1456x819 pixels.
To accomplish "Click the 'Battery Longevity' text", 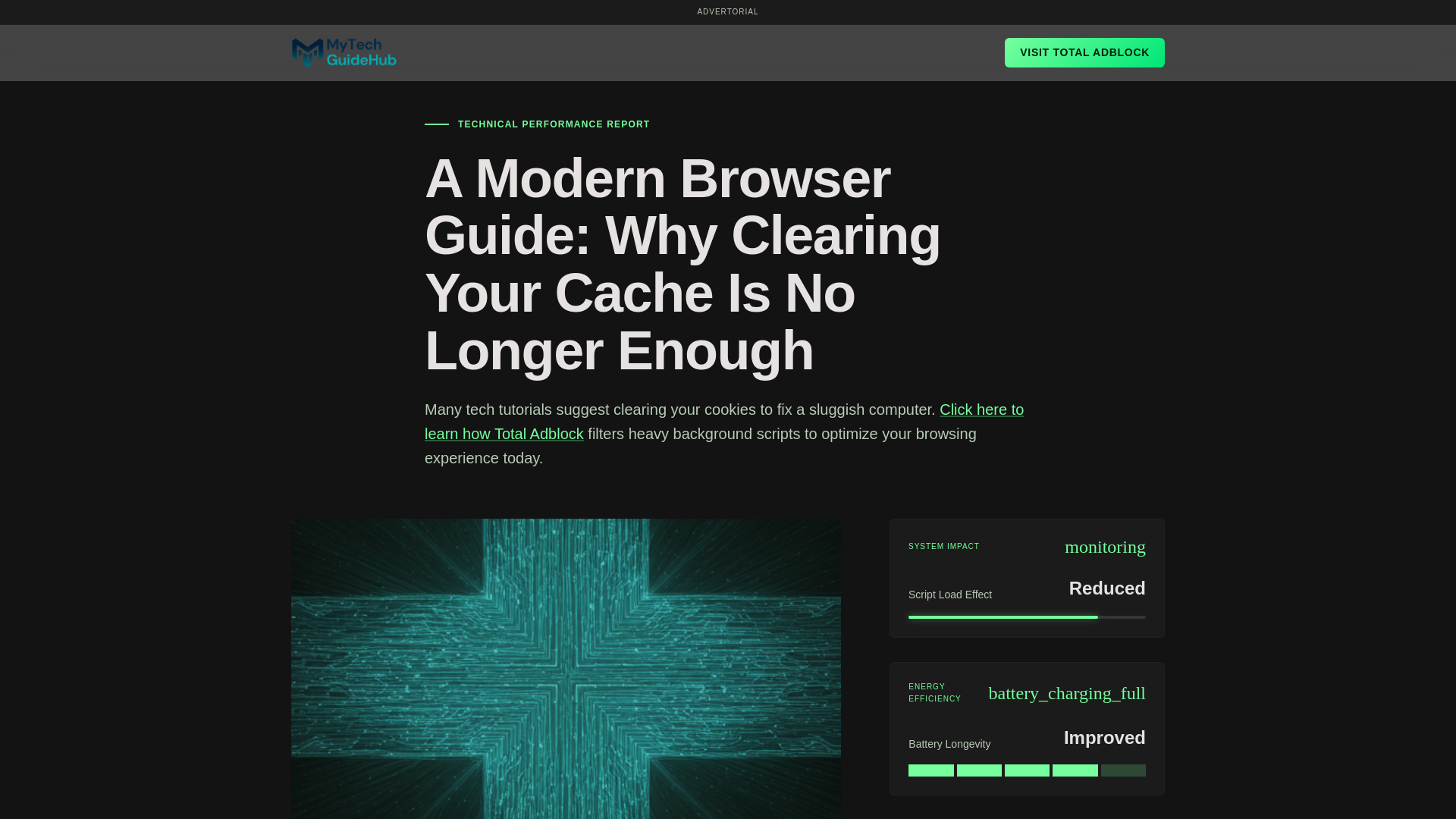I will tap(949, 744).
